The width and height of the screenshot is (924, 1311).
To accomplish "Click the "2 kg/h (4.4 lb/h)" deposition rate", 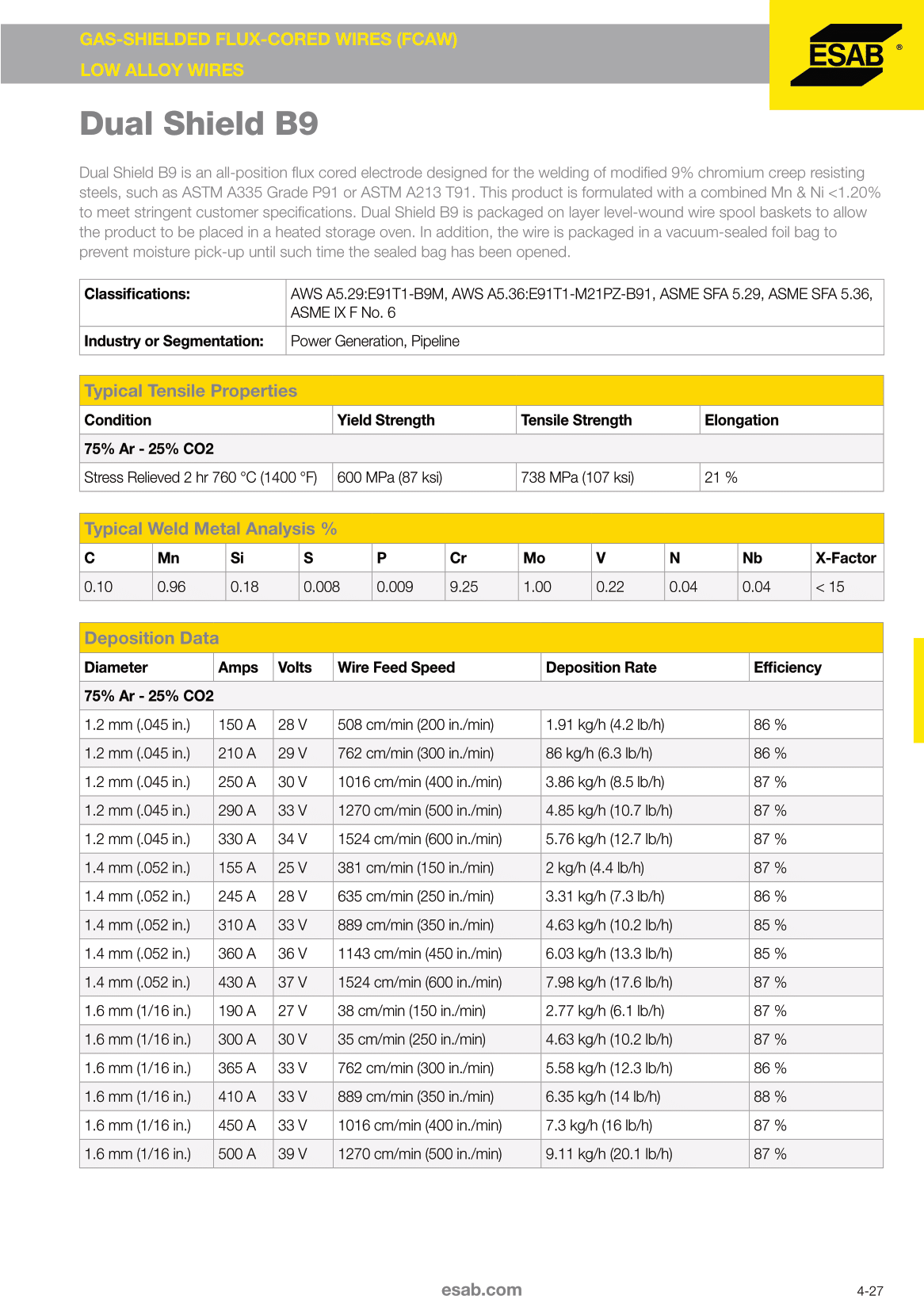I will pos(595,868).
